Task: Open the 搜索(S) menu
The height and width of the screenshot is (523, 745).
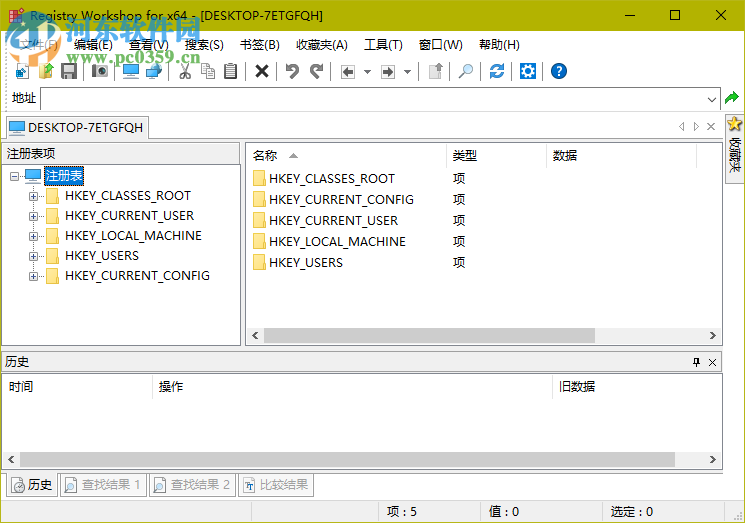Action: (204, 45)
